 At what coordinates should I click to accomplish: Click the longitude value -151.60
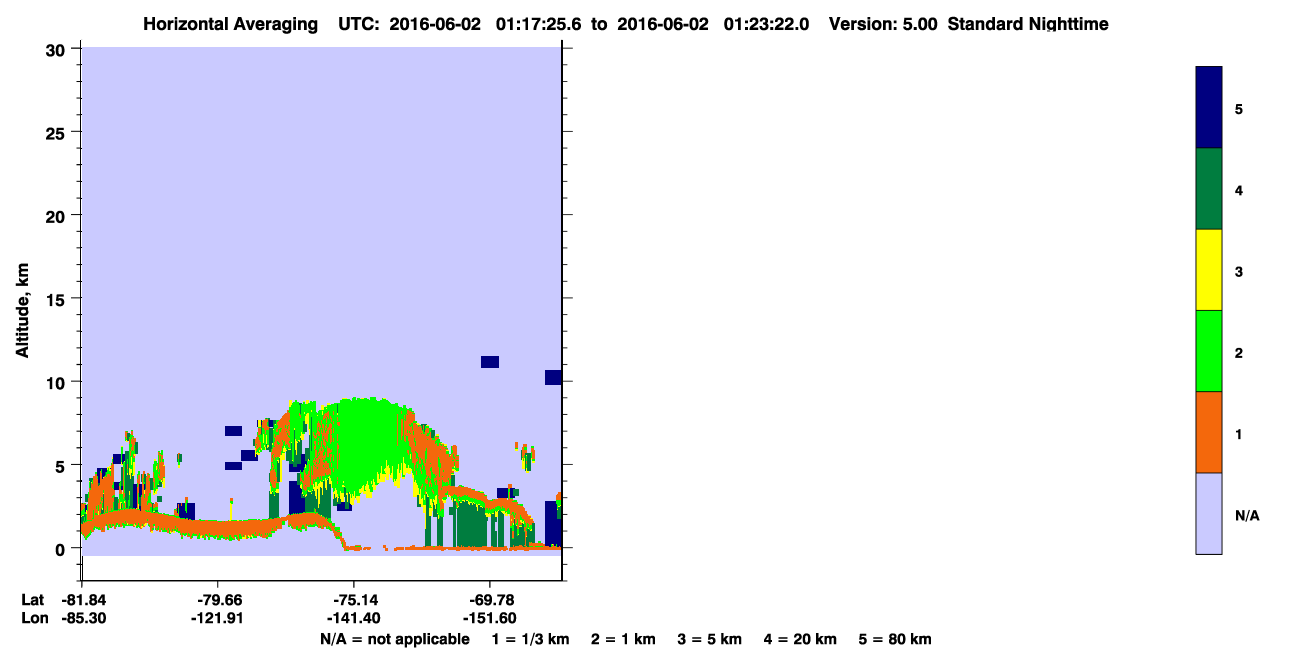(489, 618)
